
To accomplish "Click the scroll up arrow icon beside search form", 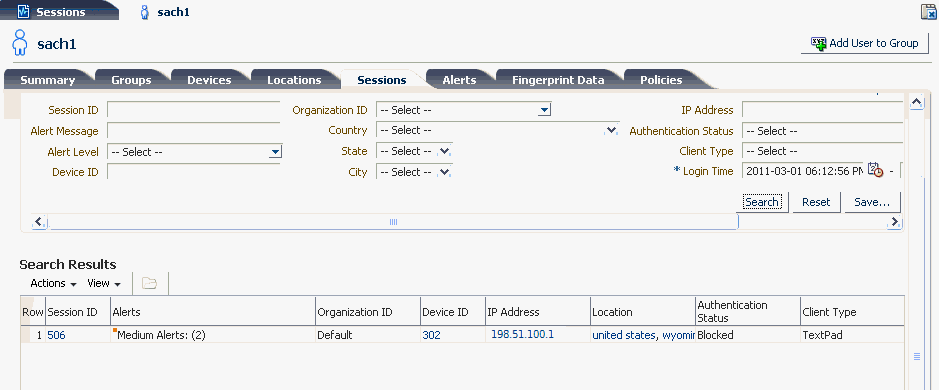I will pos(916,103).
